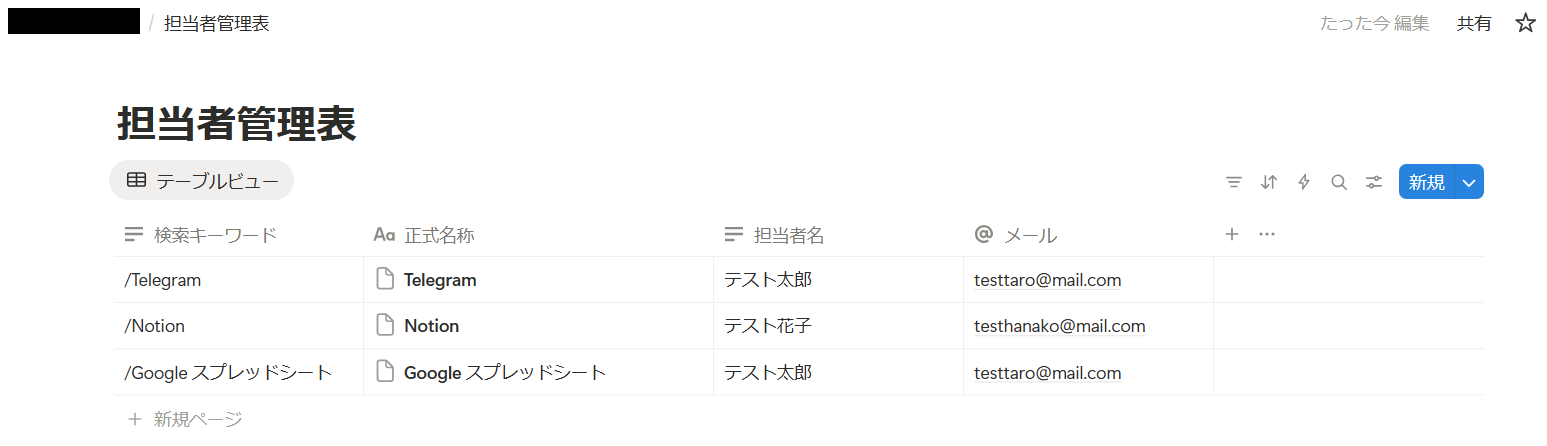Favorite this page with the star icon
The image size is (1547, 446).
(x=1525, y=23)
